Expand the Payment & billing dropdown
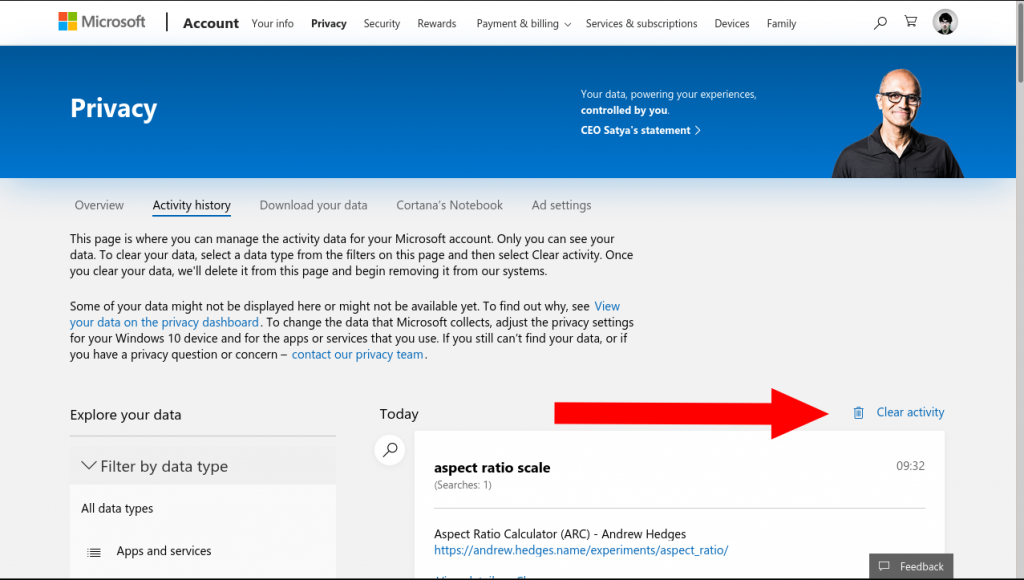Screen dimensions: 1024x580 (x=522, y=23)
